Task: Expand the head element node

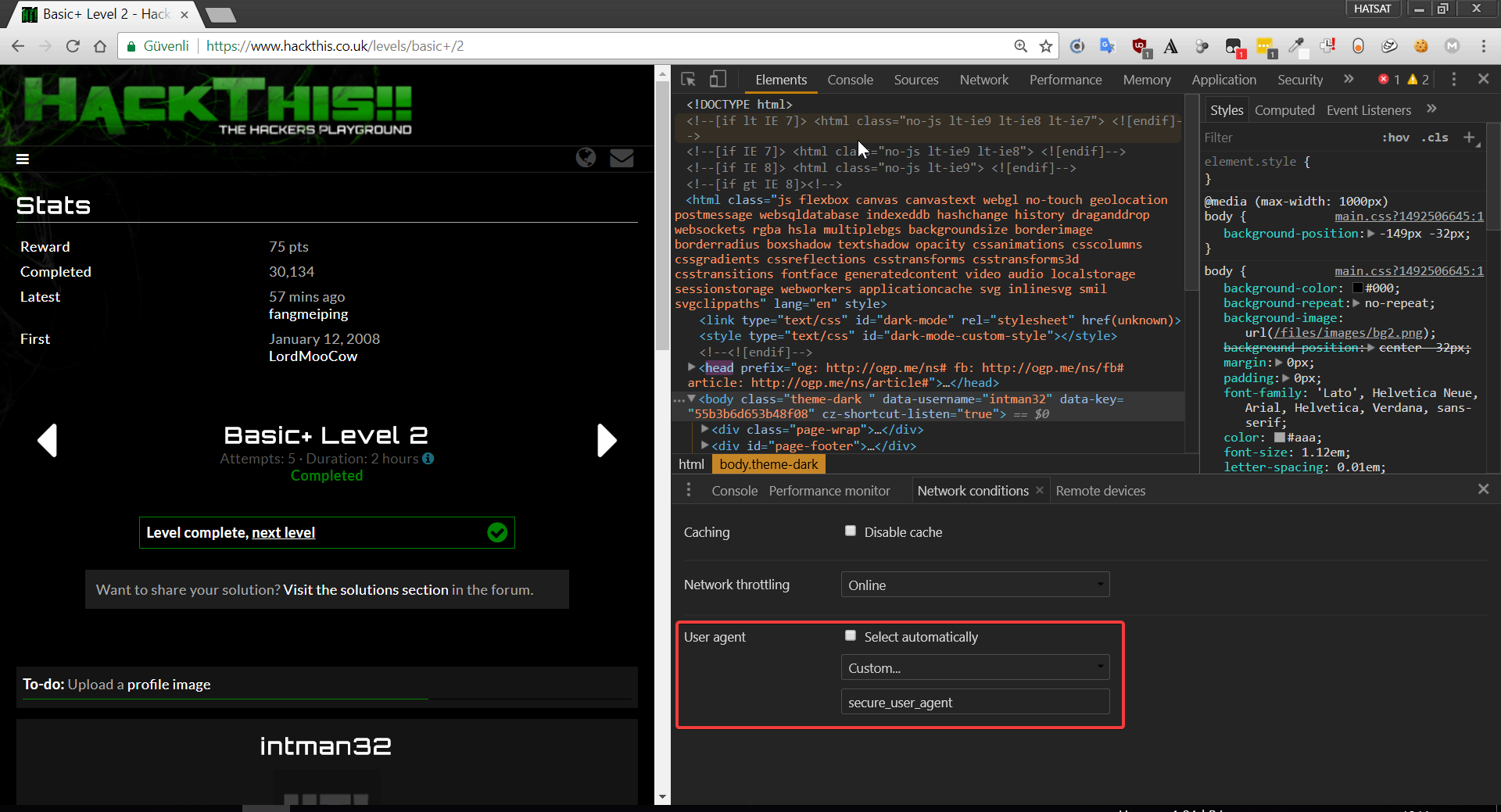Action: [x=691, y=367]
